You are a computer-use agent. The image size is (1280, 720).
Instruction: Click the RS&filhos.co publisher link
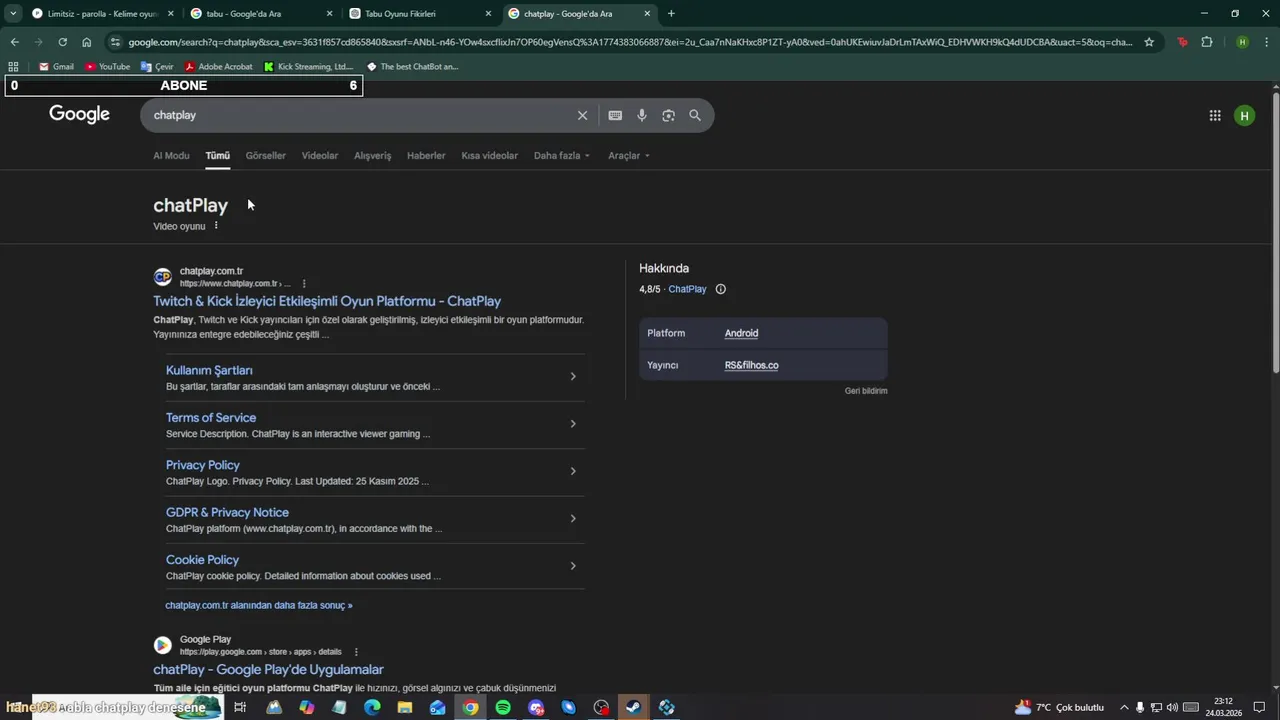point(751,365)
